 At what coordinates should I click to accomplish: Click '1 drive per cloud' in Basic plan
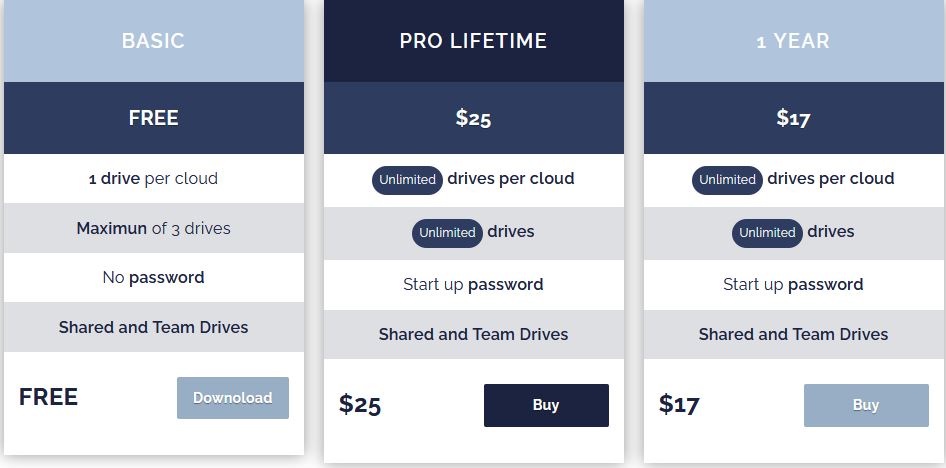(153, 179)
